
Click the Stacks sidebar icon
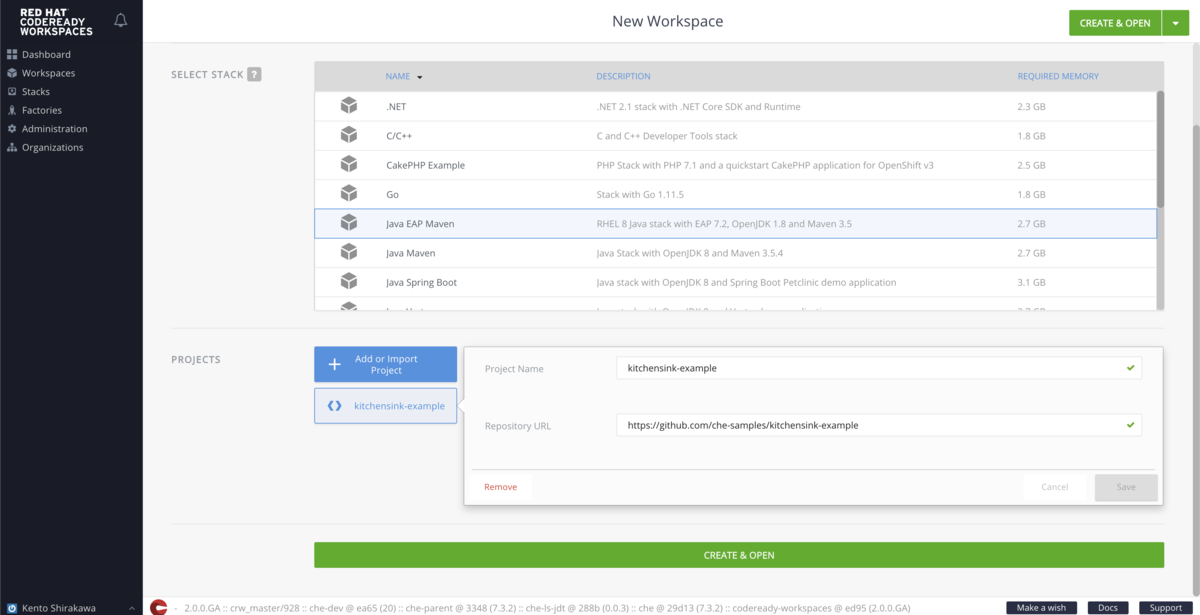12,92
